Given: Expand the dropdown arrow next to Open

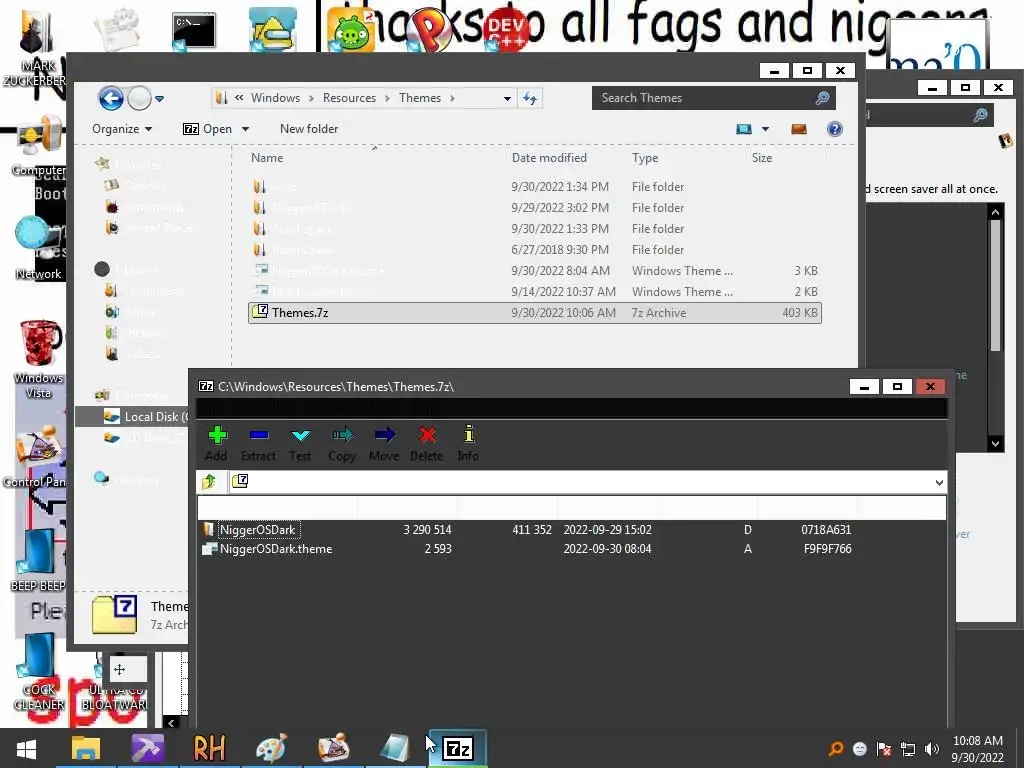Looking at the screenshot, I should pyautogui.click(x=246, y=129).
